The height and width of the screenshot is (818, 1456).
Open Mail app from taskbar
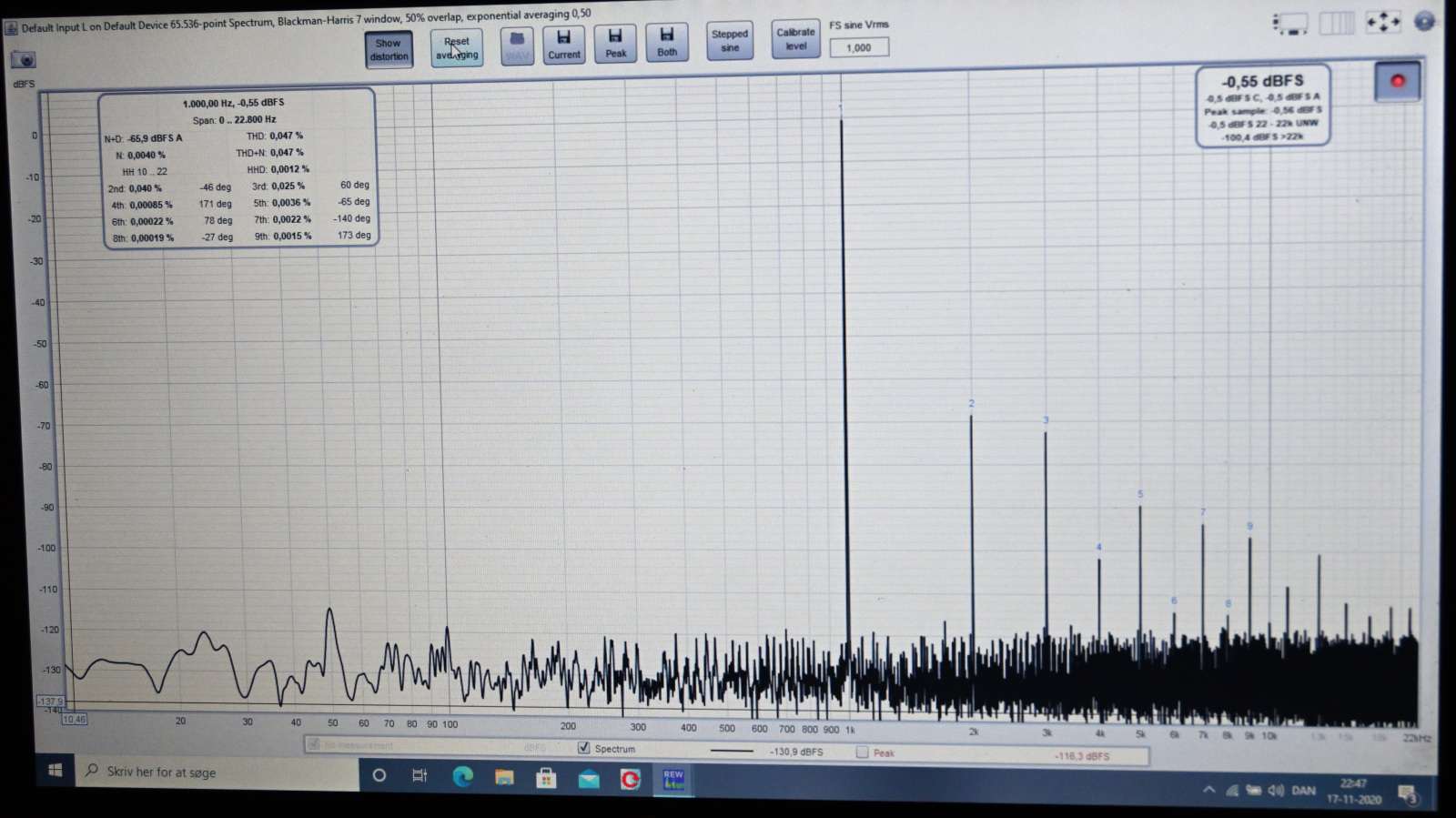tap(589, 779)
